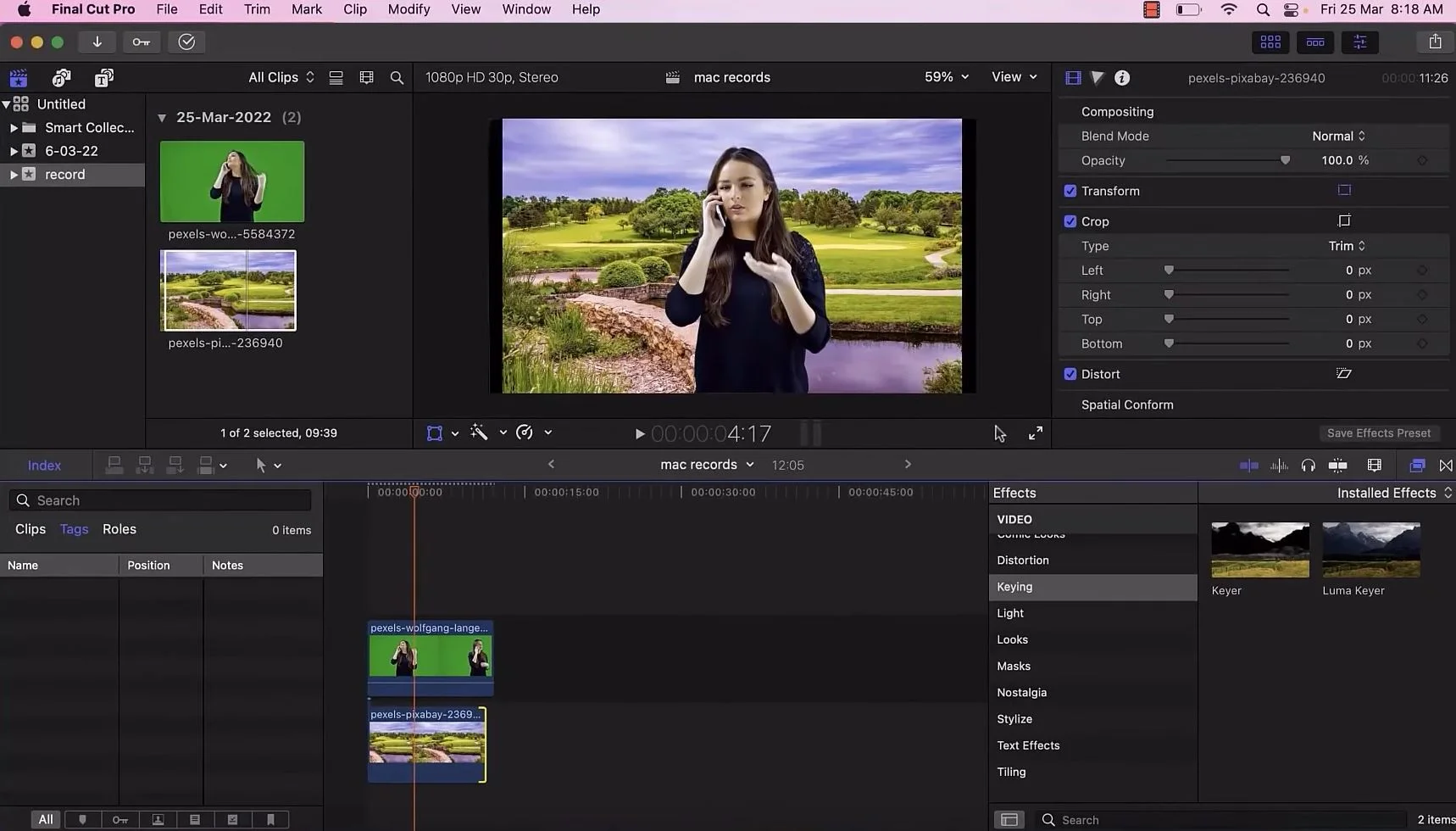Uncheck the Crop checkbox
The image size is (1456, 831).
tap(1070, 221)
